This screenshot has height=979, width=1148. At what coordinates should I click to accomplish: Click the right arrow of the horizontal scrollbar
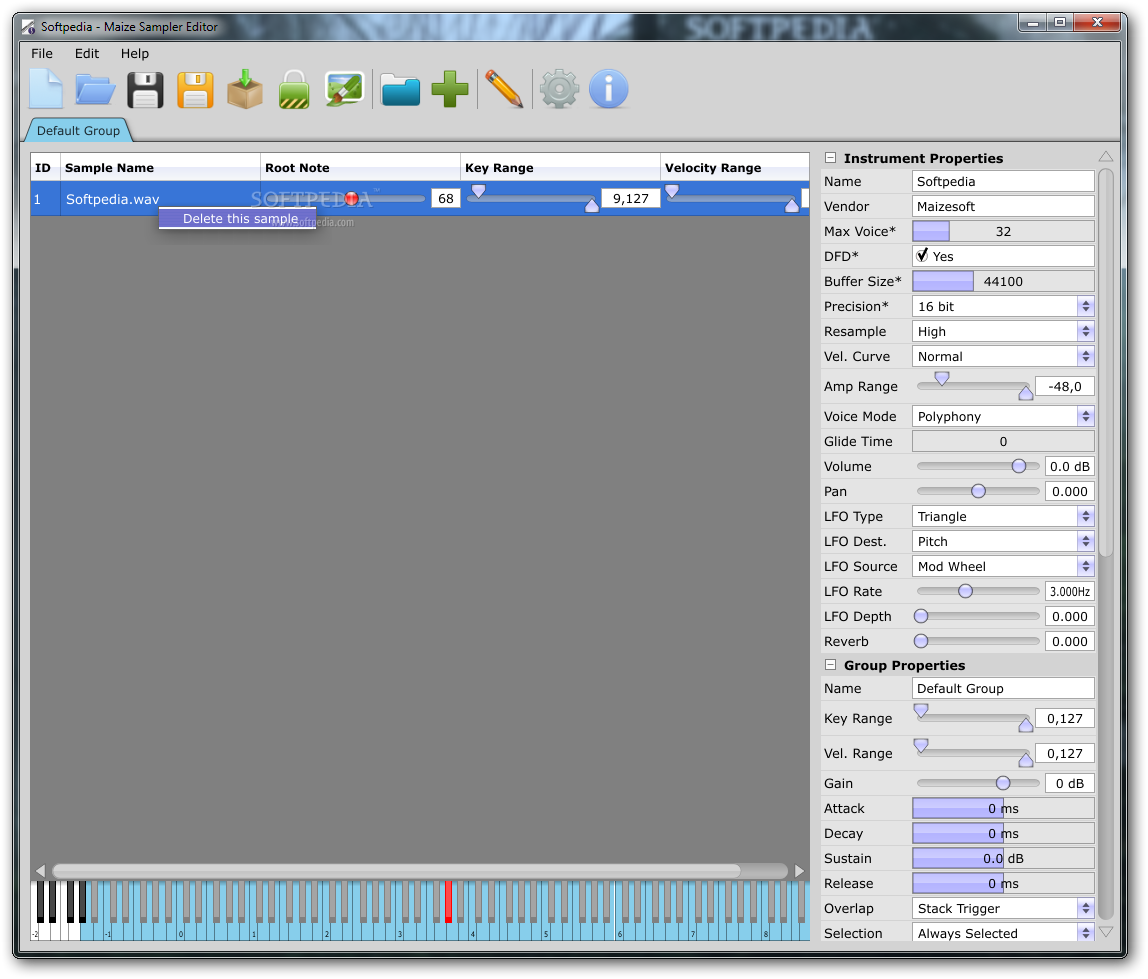(x=799, y=871)
